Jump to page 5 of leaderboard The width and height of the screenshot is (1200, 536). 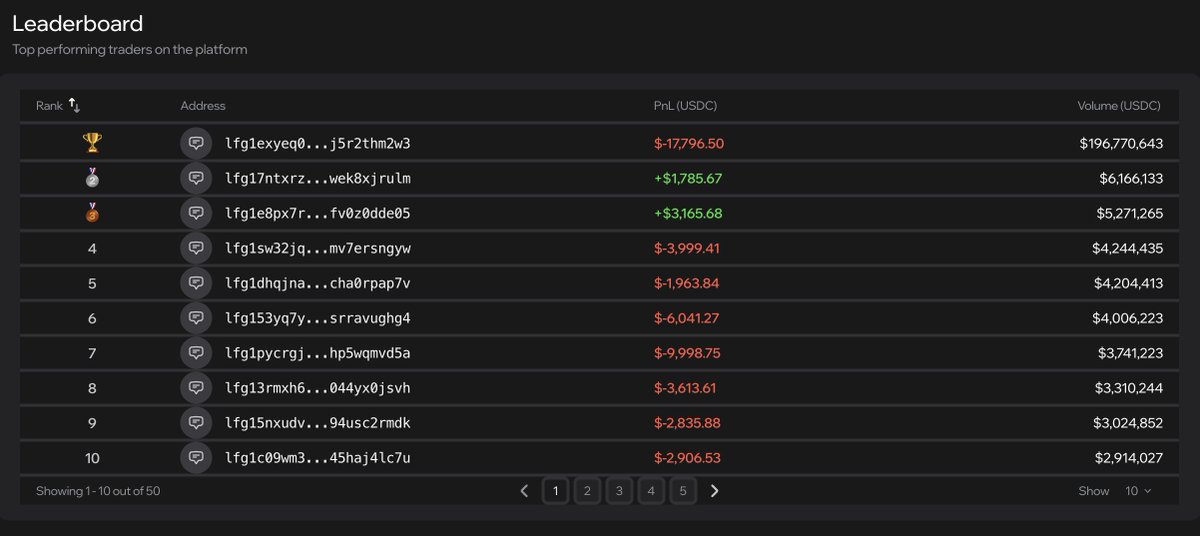pos(683,491)
